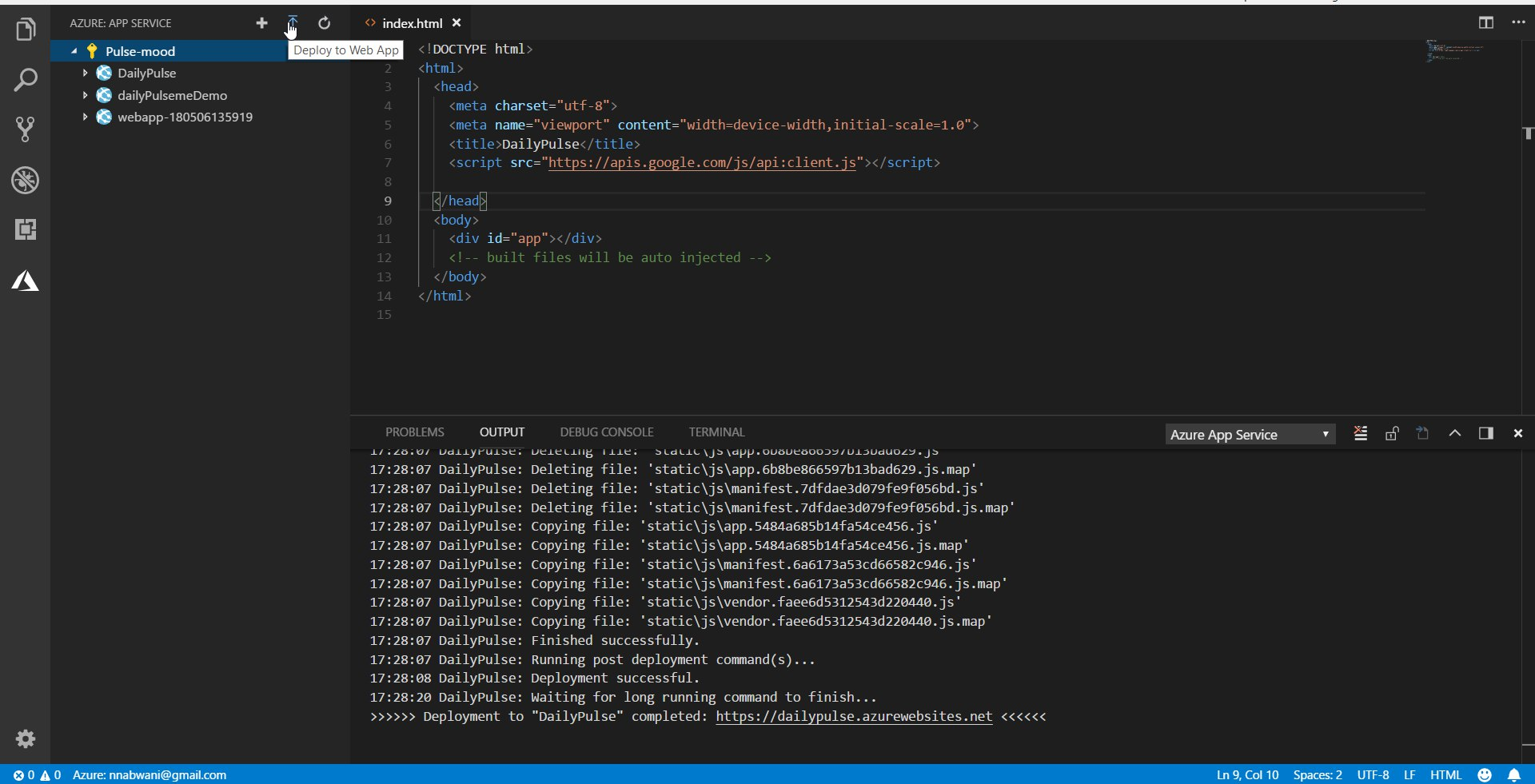Open the Azure App Service output channel dropdown
Image resolution: width=1535 pixels, height=784 pixels.
point(1250,435)
